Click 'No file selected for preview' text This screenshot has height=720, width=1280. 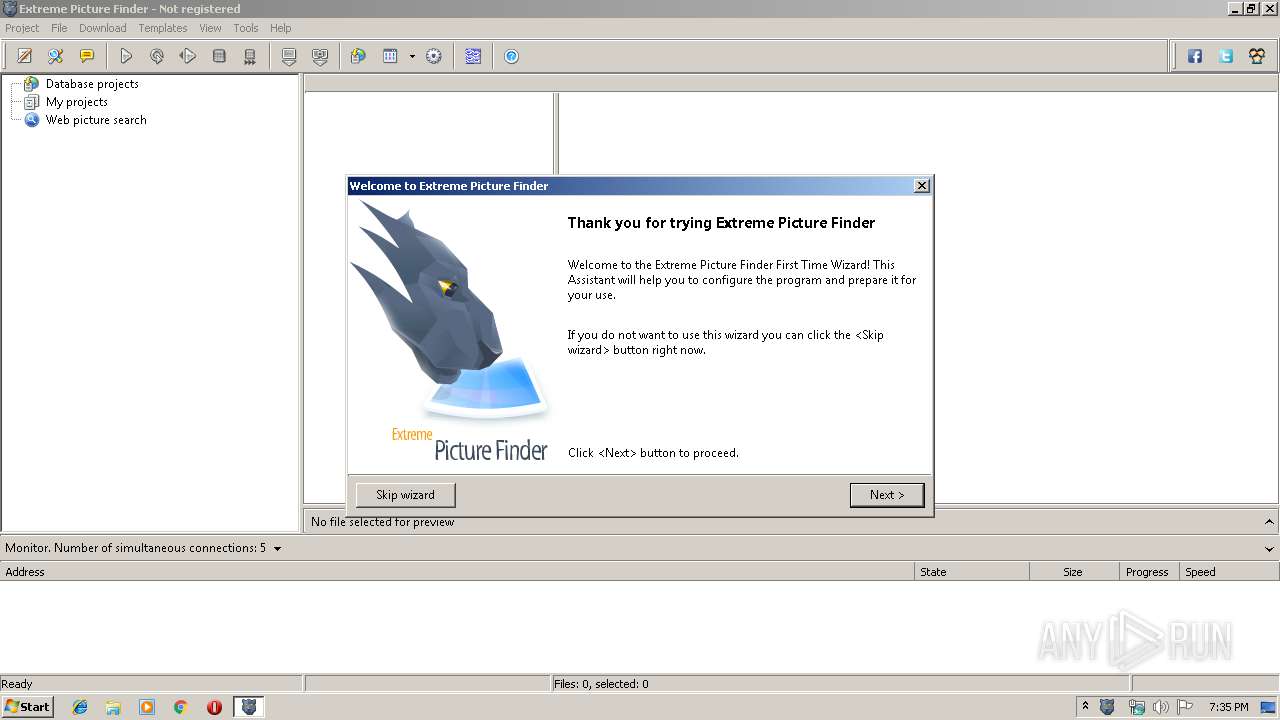click(x=382, y=522)
